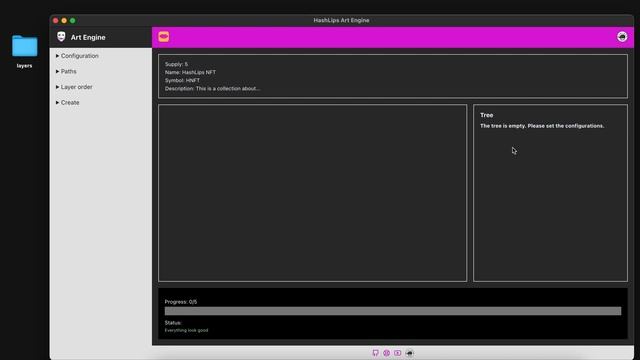Screen dimensions: 640x360
Task: Open the YouTube icon in footer
Action: 398,353
